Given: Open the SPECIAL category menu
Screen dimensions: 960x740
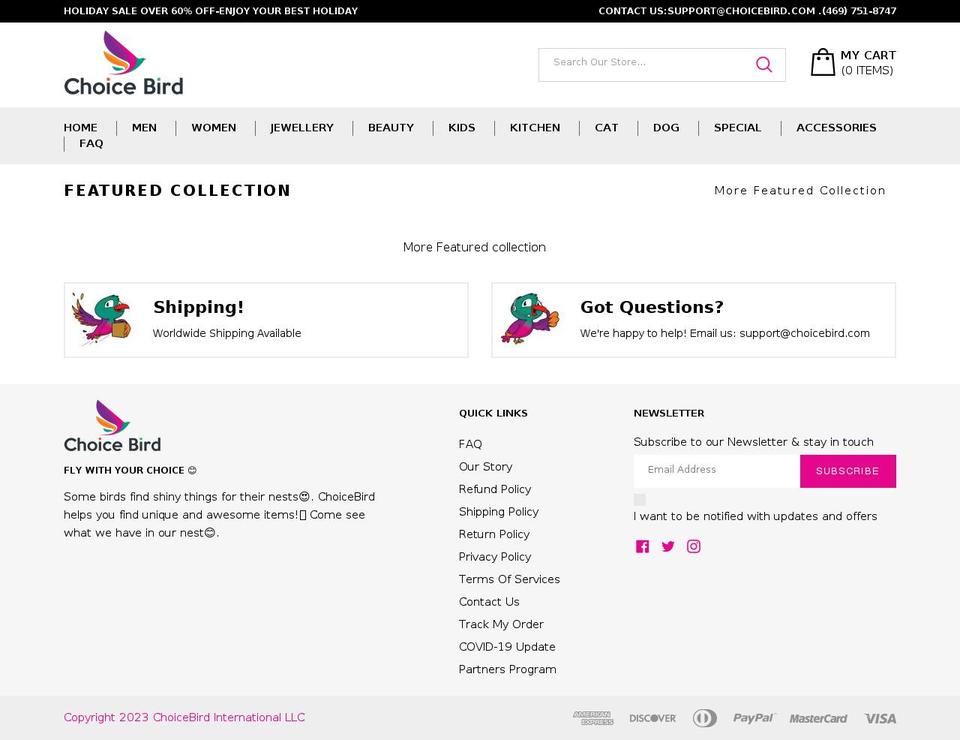Looking at the screenshot, I should [x=737, y=127].
